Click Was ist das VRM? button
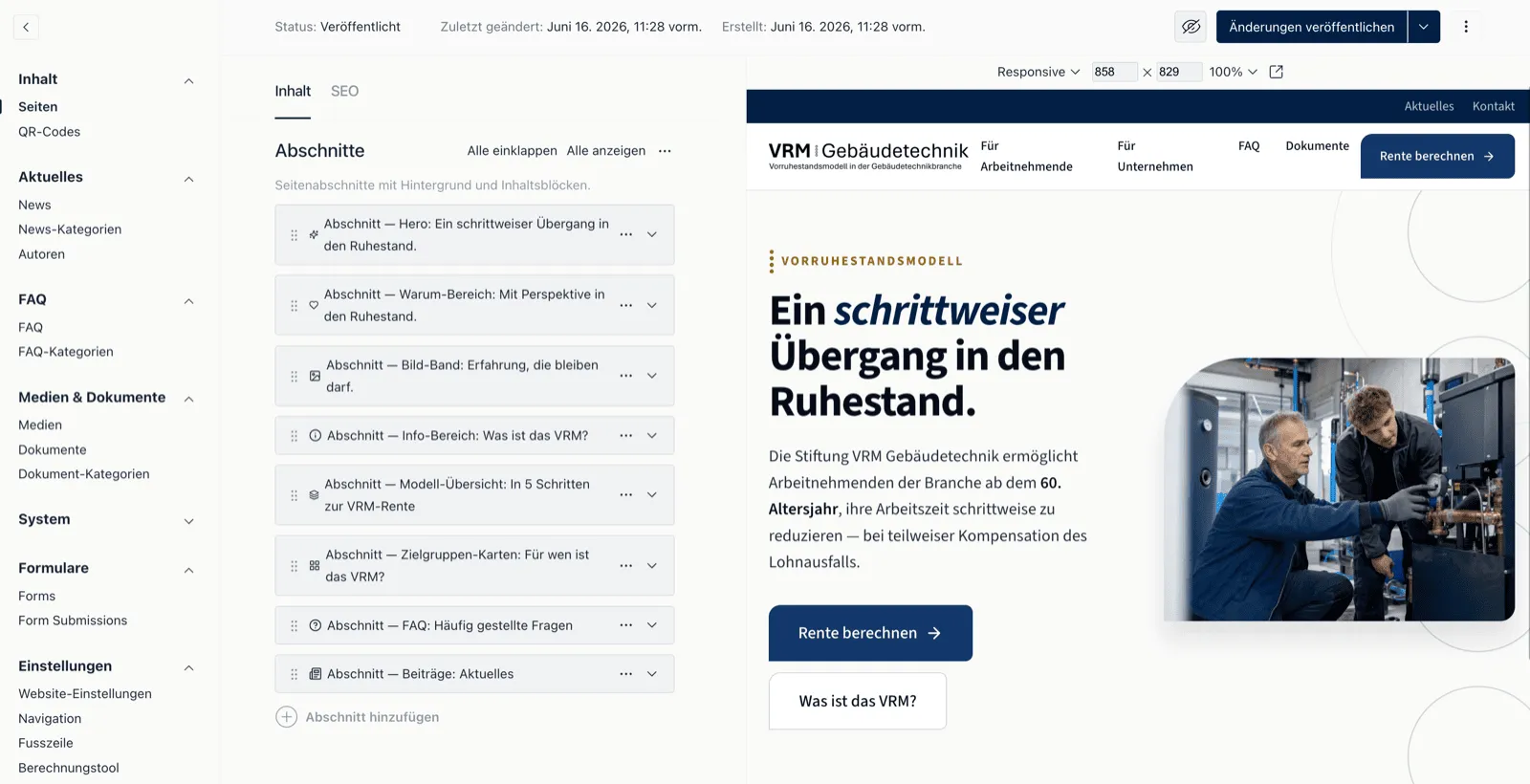This screenshot has width=1530, height=784. 858,701
